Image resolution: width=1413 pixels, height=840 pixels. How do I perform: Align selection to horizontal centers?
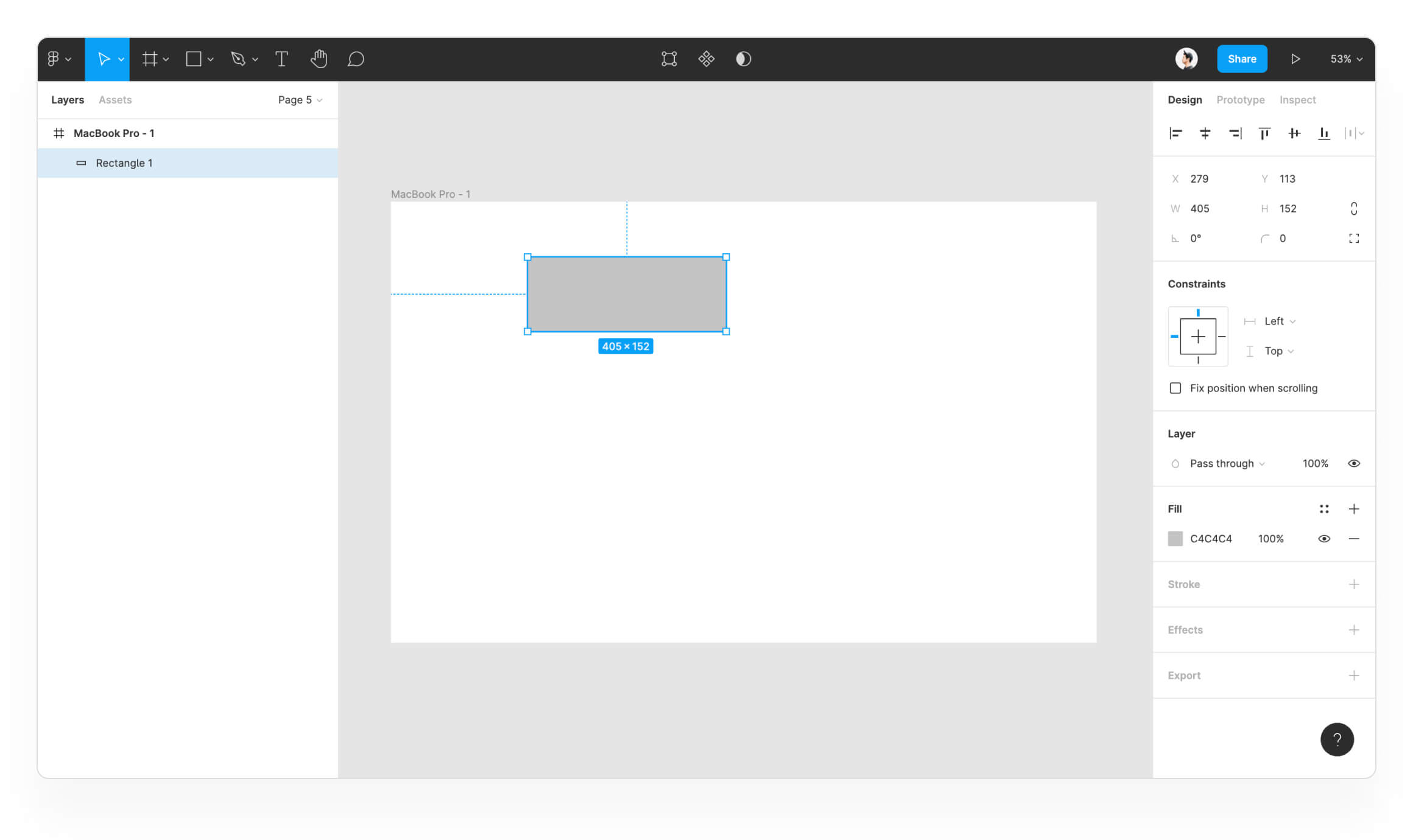click(x=1205, y=133)
